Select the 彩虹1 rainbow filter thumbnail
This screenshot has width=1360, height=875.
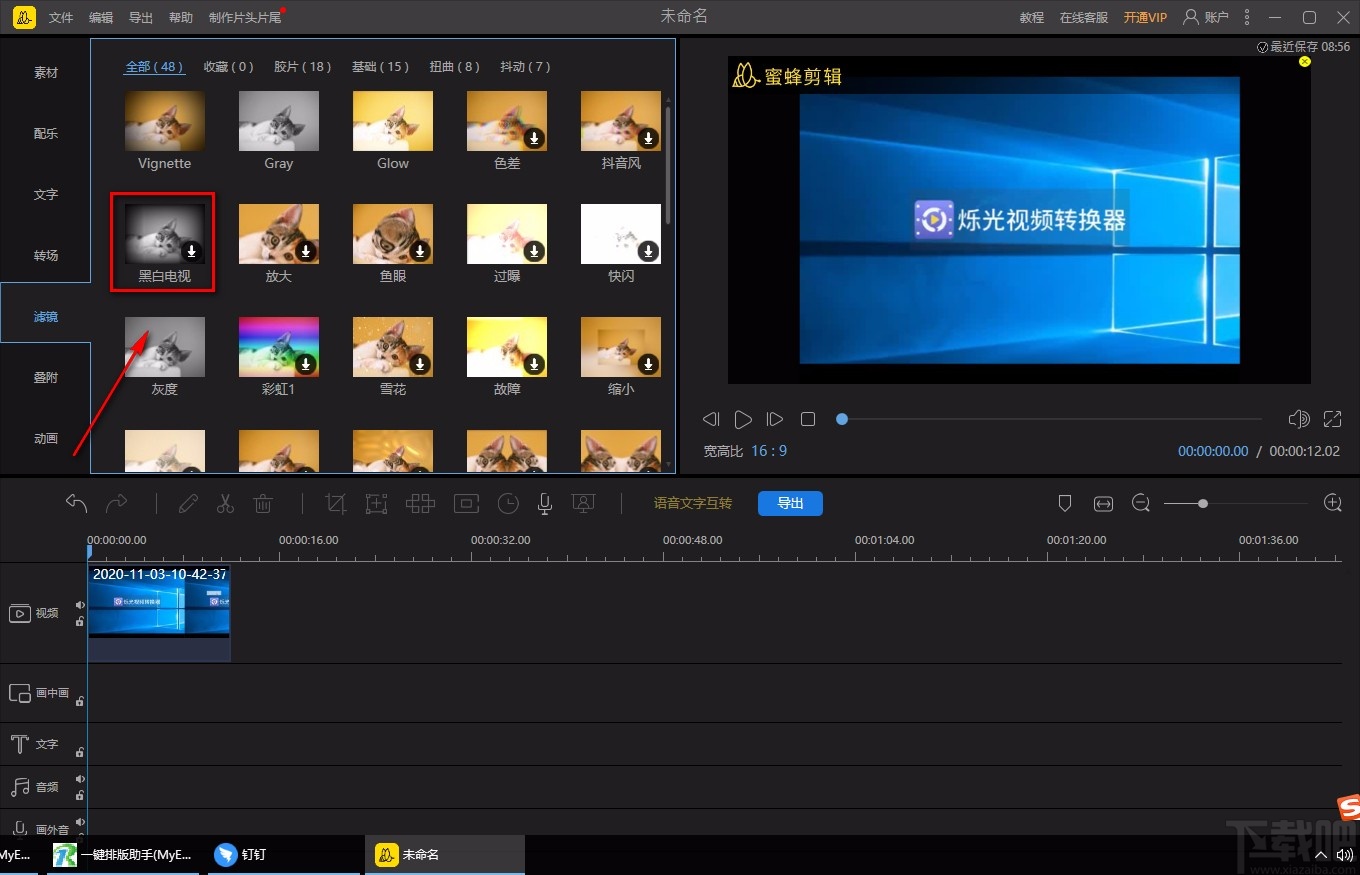click(x=279, y=347)
